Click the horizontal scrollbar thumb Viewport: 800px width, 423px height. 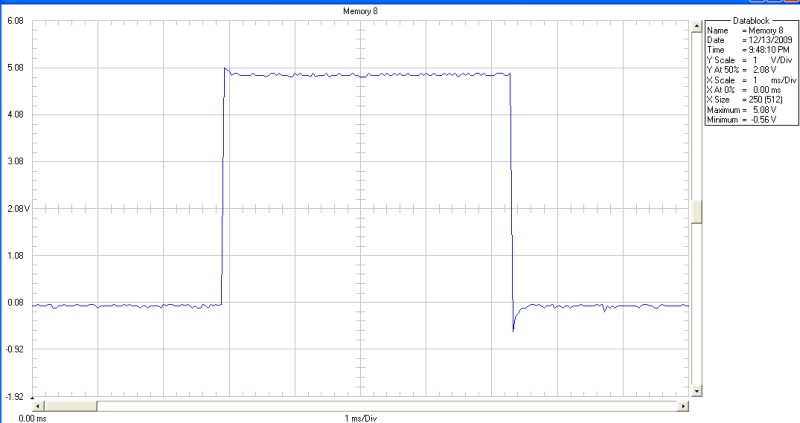[70, 406]
